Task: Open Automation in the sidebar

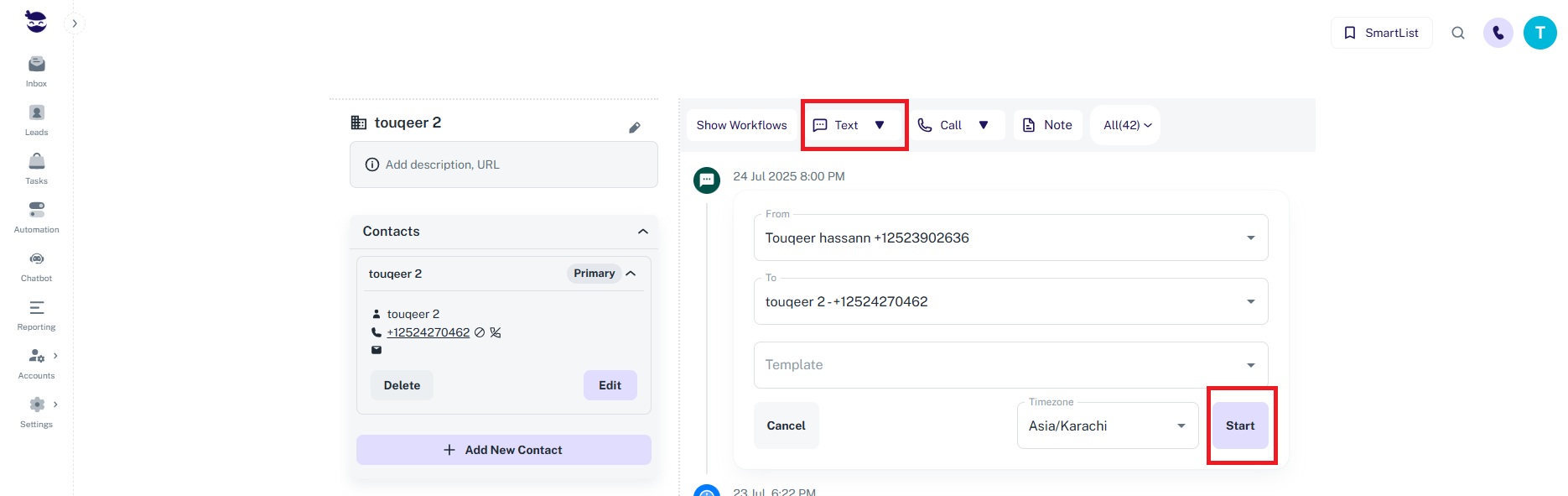Action: click(x=36, y=217)
